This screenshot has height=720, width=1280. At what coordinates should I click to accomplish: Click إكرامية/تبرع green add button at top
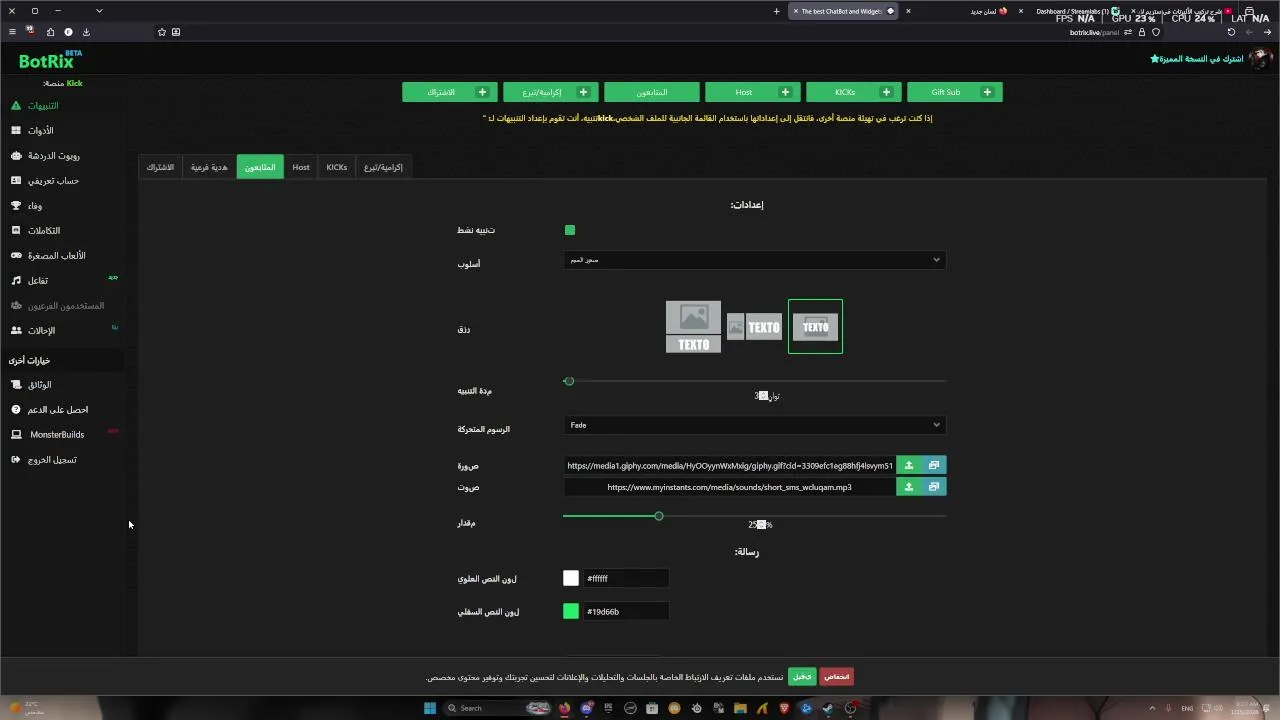pos(550,92)
